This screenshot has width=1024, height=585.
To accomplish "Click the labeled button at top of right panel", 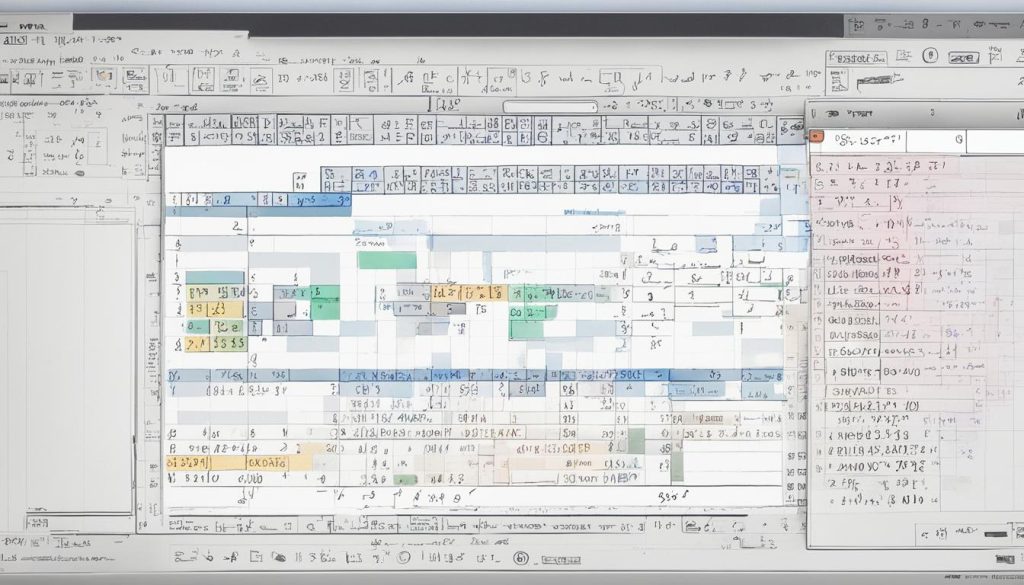I will 857,58.
